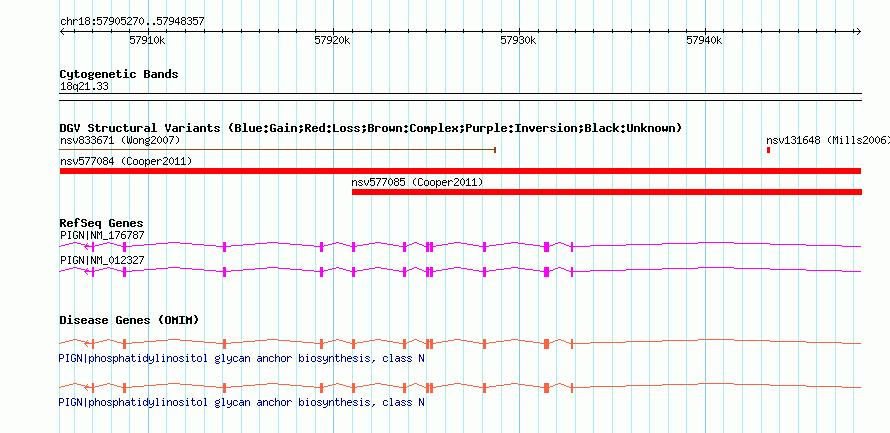The width and height of the screenshot is (890, 433).
Task: Click the red nsv577085 loss bar
Action: (607, 192)
